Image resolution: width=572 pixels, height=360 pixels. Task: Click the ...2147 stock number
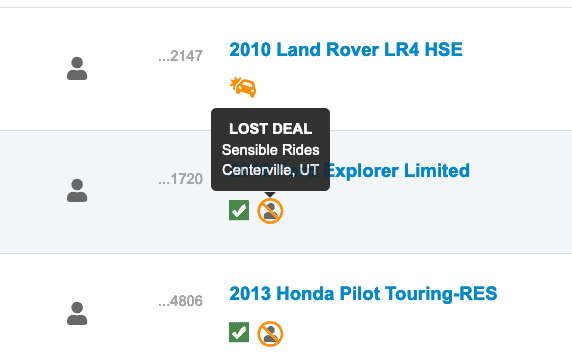click(181, 56)
